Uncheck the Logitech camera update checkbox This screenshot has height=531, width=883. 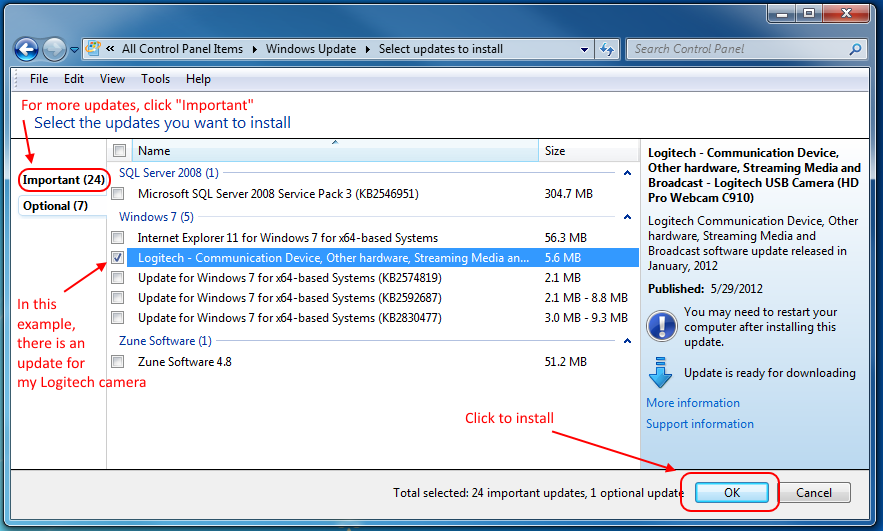(x=118, y=258)
